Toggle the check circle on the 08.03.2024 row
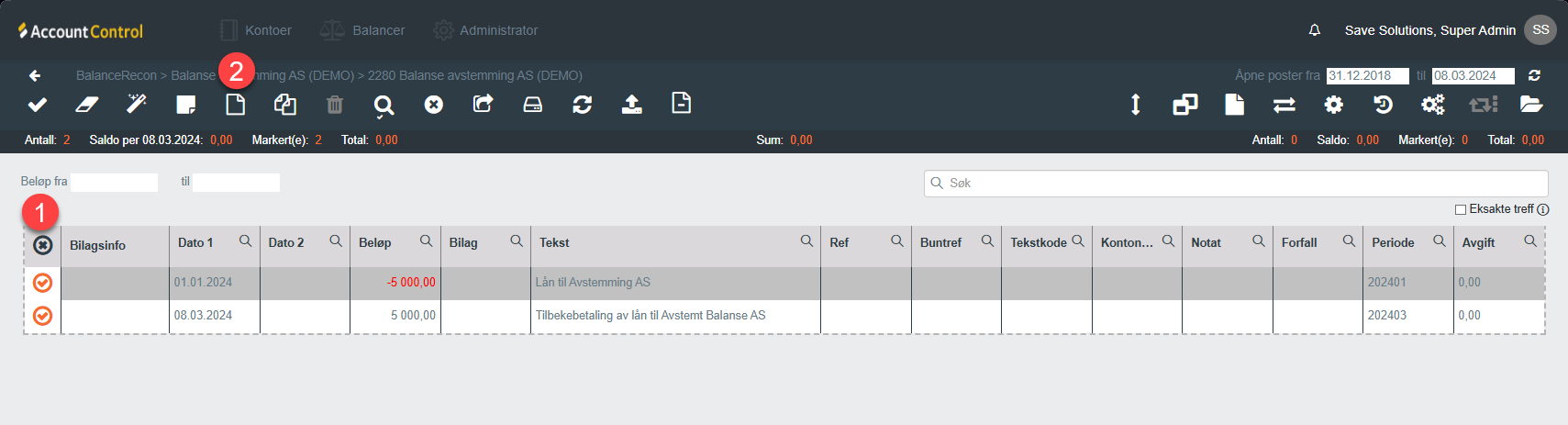1568x425 pixels. tap(42, 316)
